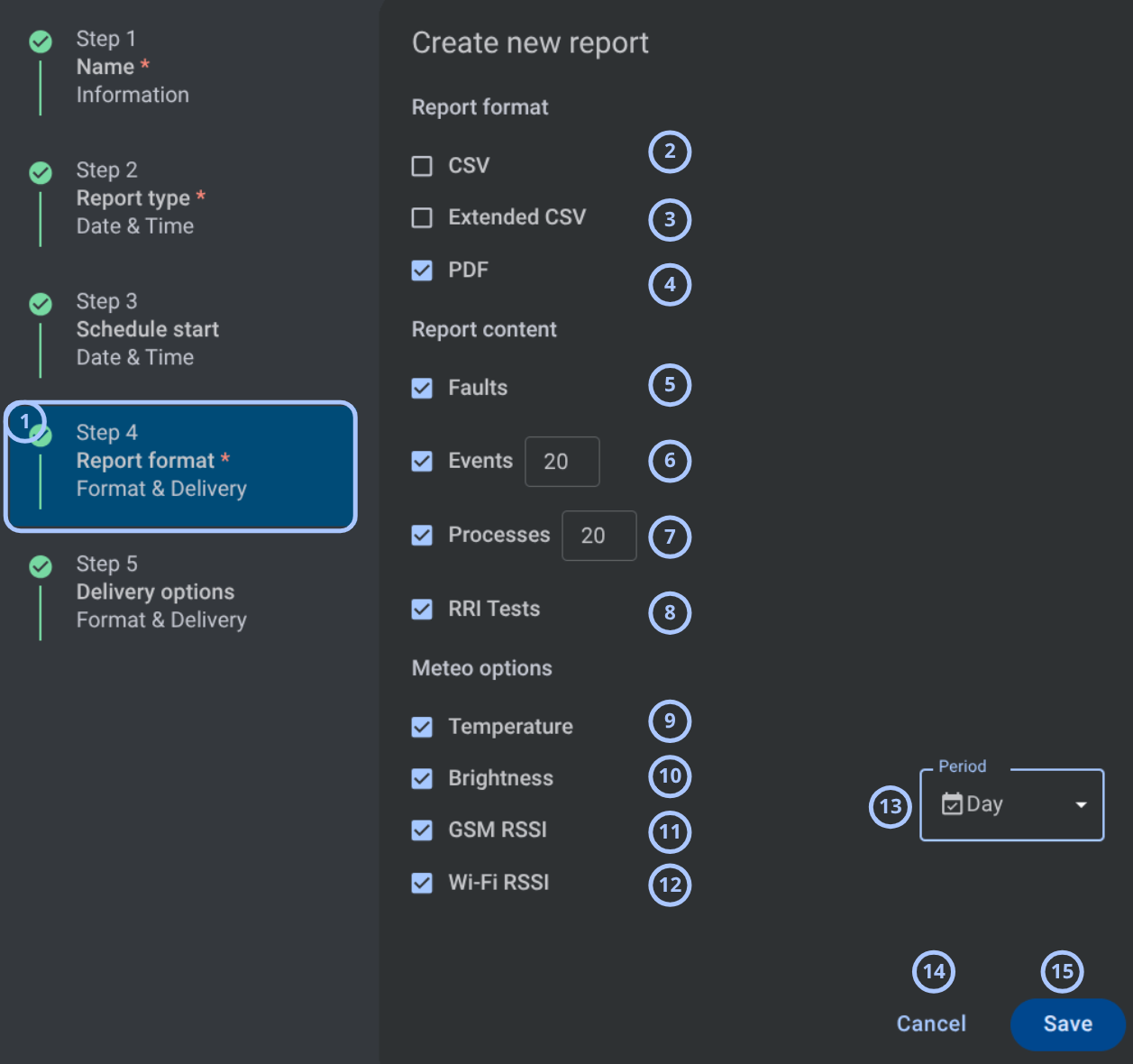This screenshot has height=1064, width=1133.
Task: Disable the RRI Tests checkbox
Action: (x=422, y=610)
